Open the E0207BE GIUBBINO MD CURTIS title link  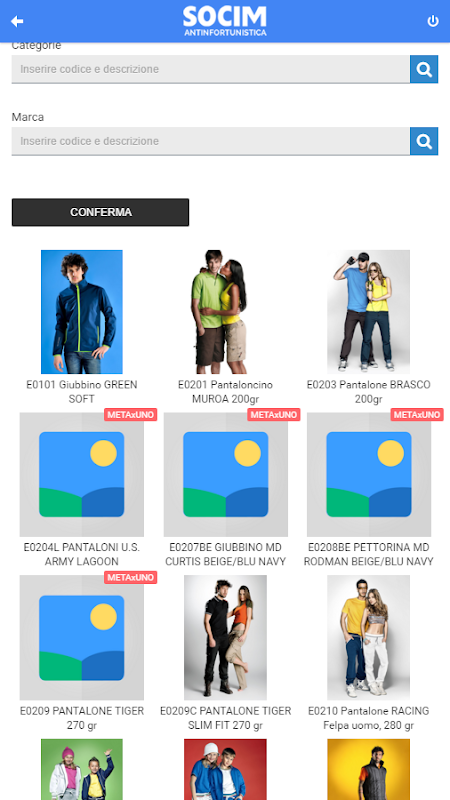(x=226, y=555)
